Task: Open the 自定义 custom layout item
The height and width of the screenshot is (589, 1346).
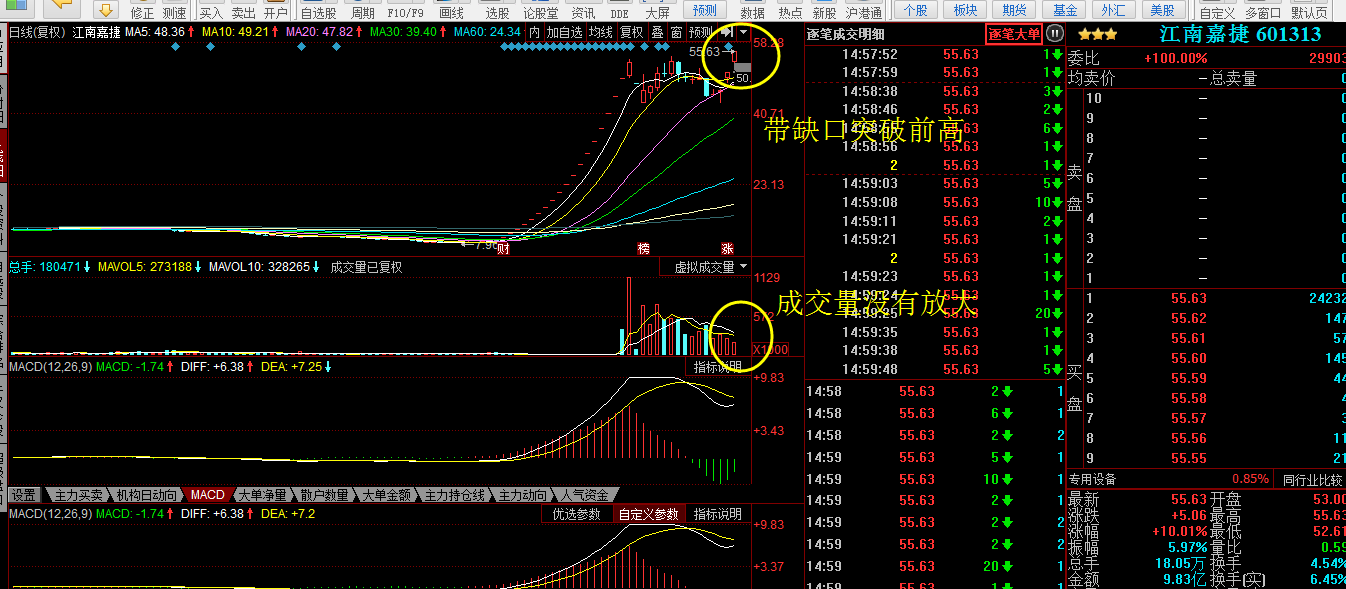Action: pyautogui.click(x=1217, y=13)
